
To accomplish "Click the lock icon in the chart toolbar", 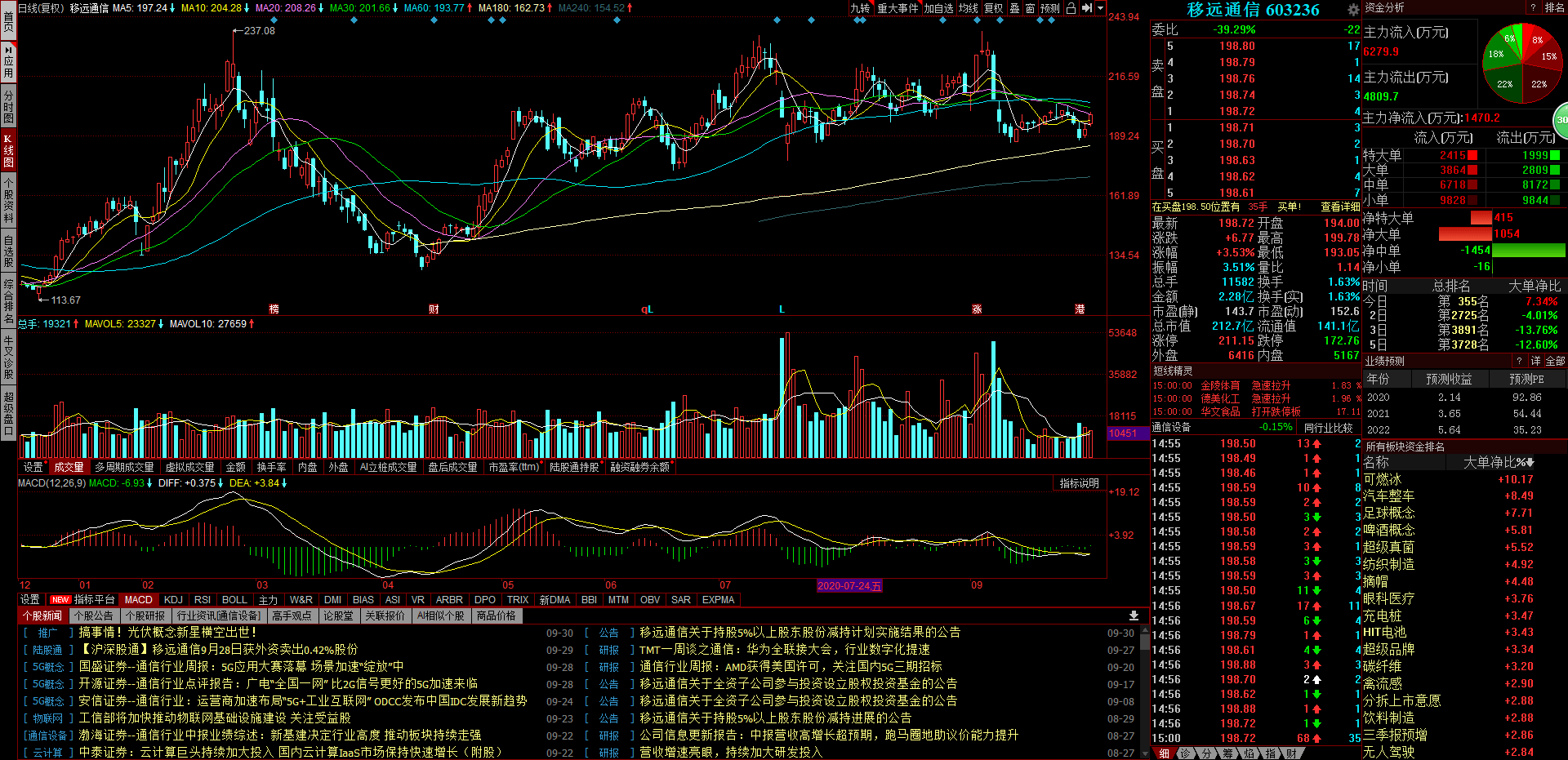I will point(1071,8).
